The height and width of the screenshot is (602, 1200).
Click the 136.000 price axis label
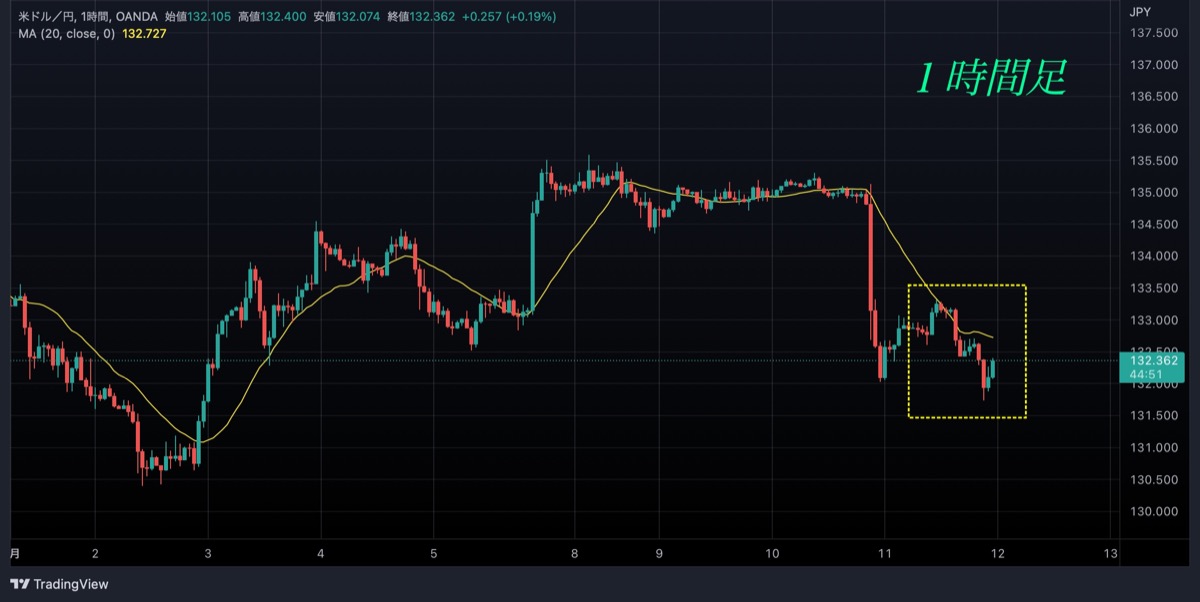tap(1152, 129)
